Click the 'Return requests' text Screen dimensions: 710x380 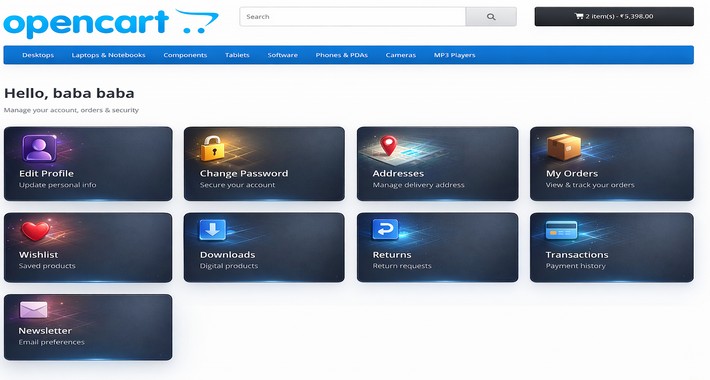[402, 266]
